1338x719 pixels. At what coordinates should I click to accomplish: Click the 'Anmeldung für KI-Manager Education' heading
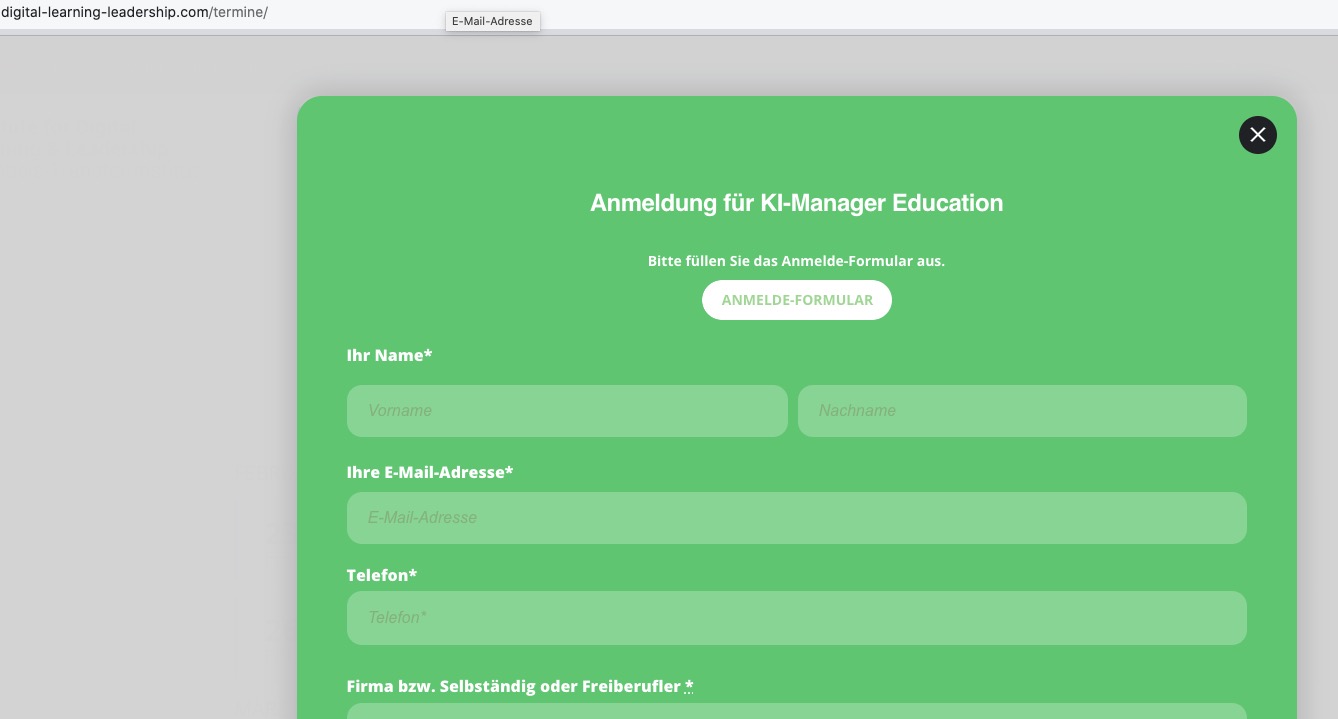[x=796, y=203]
